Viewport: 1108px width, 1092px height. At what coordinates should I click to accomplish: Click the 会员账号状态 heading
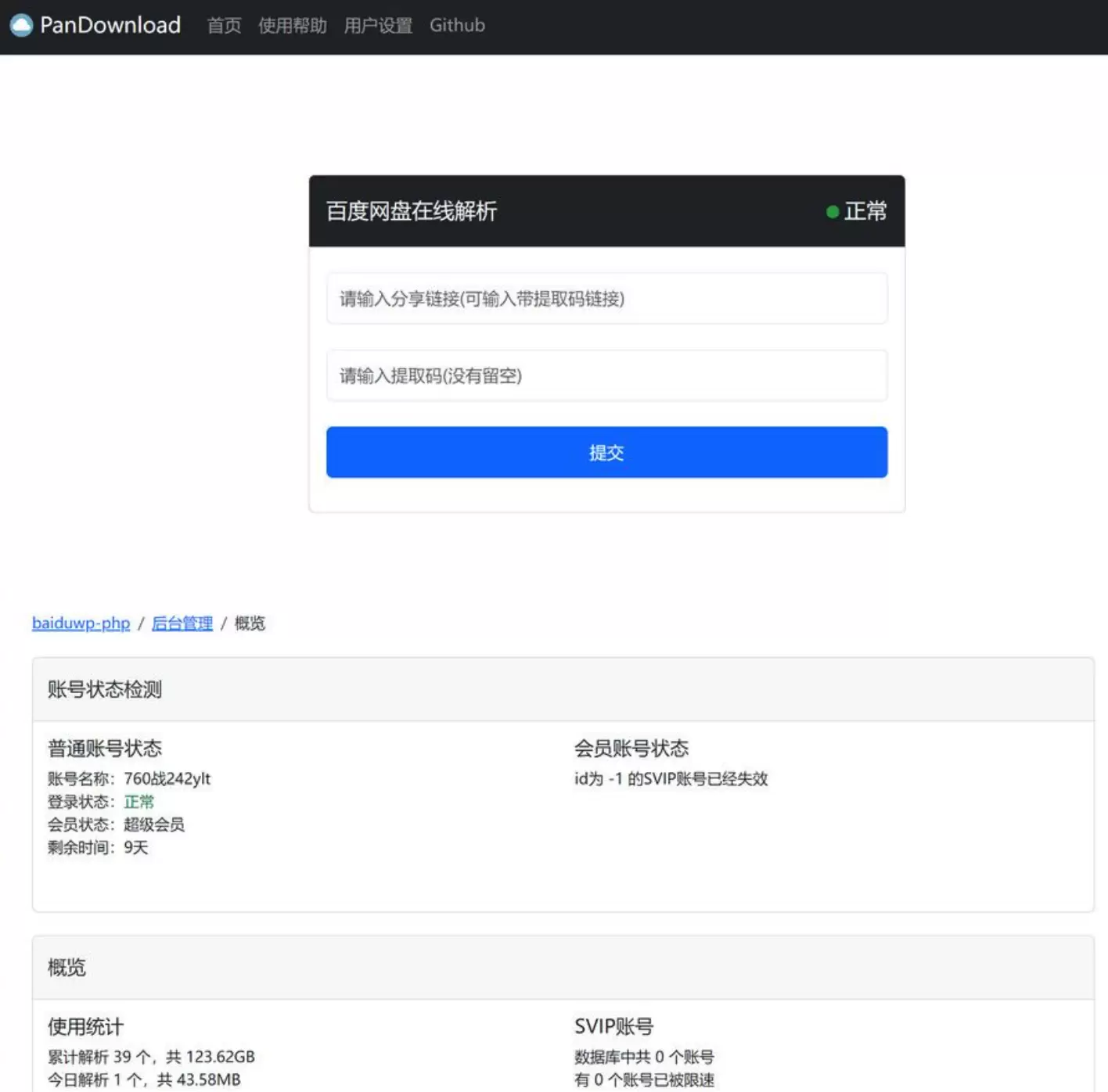pos(631,749)
